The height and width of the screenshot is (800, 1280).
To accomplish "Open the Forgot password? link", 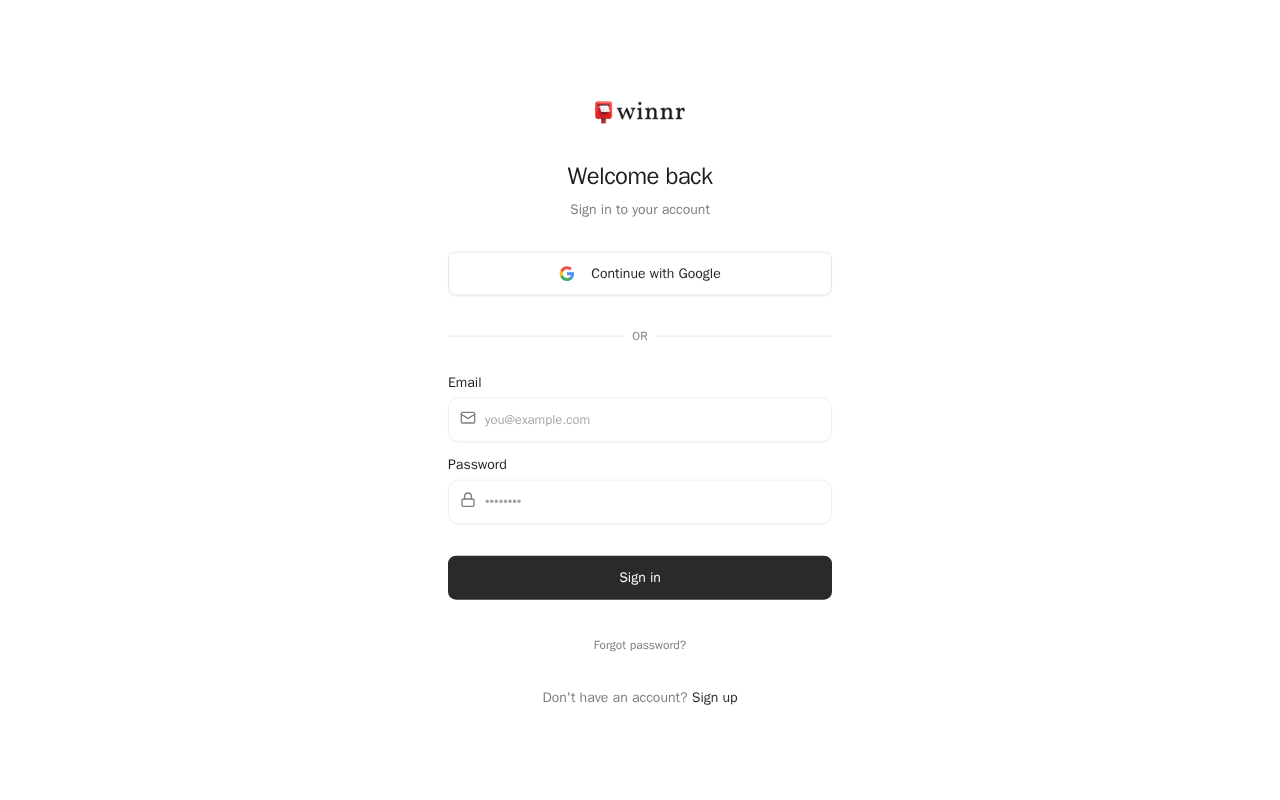I will click(640, 645).
